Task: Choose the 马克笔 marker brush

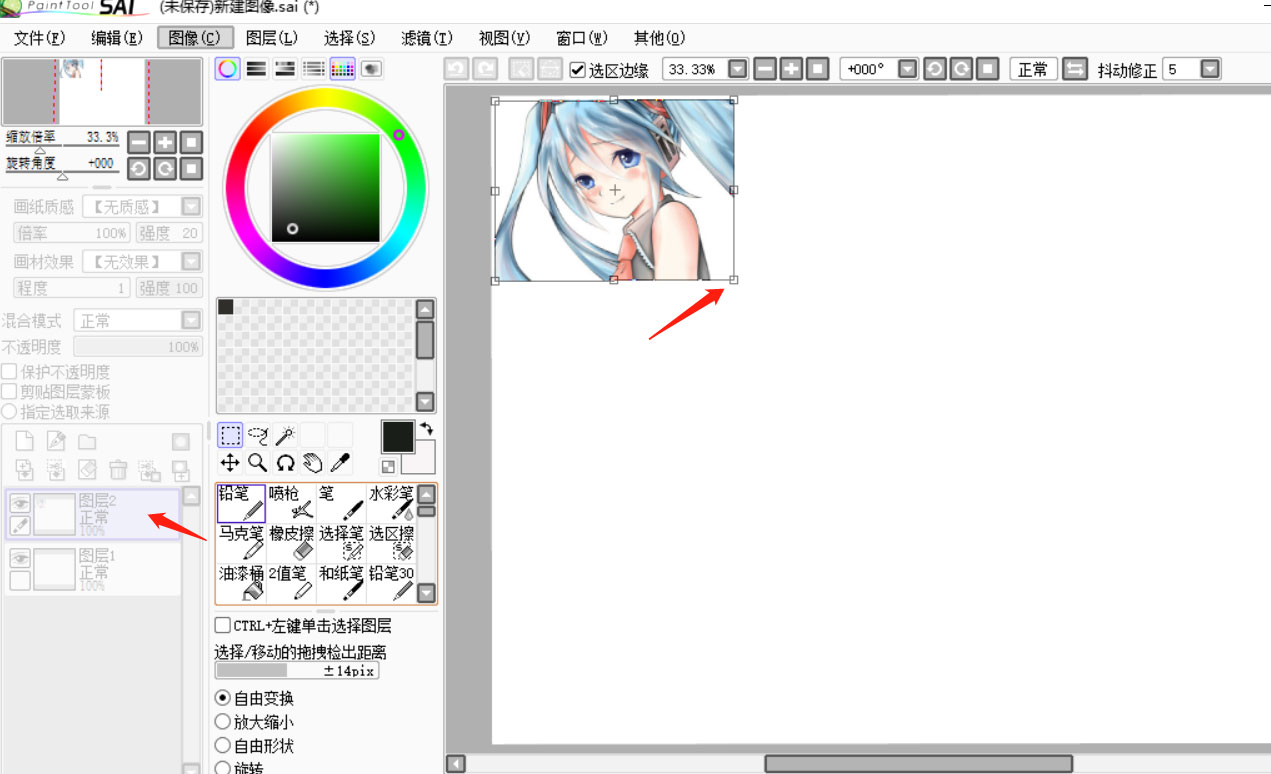Action: pyautogui.click(x=241, y=543)
